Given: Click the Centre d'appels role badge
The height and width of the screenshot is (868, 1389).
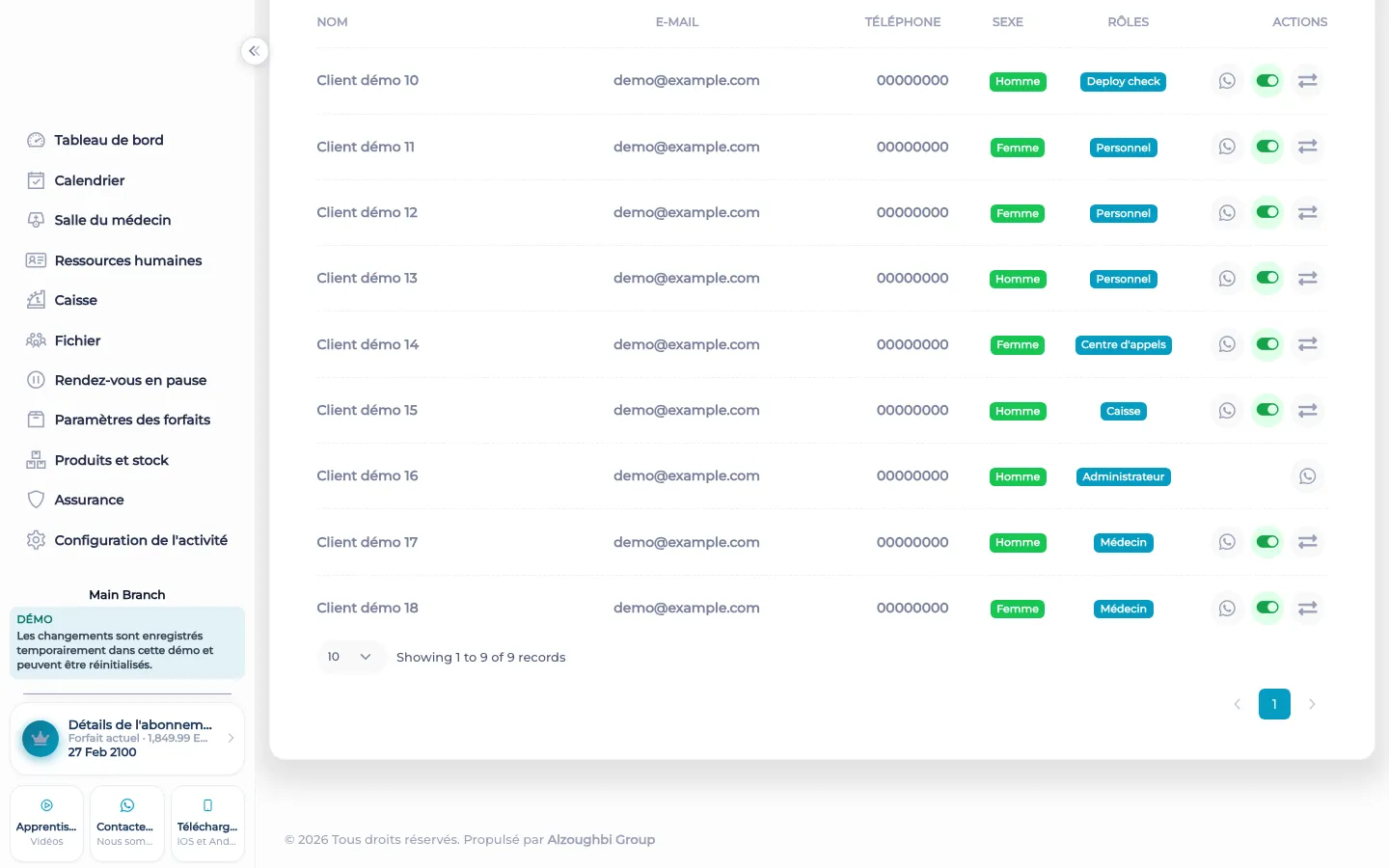Looking at the screenshot, I should tap(1124, 344).
